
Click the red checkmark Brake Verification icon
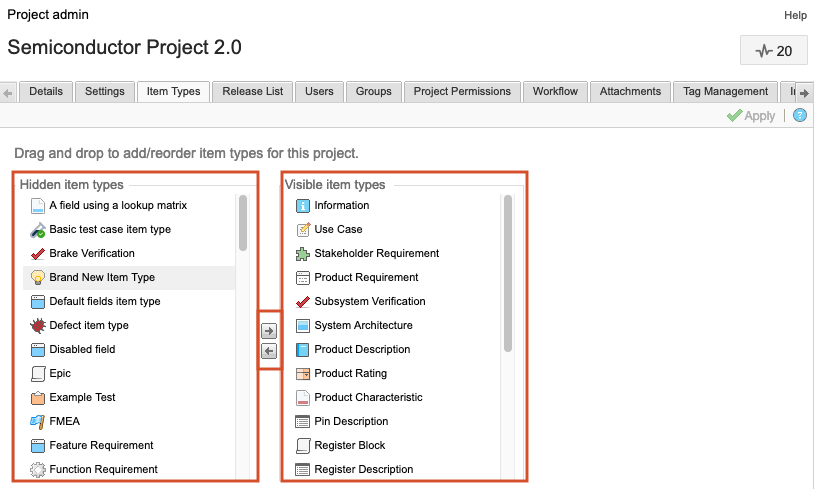(38, 253)
